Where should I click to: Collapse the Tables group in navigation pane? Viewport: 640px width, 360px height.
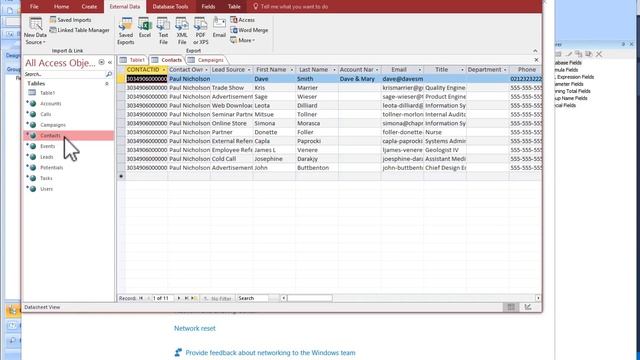pyautogui.click(x=107, y=83)
